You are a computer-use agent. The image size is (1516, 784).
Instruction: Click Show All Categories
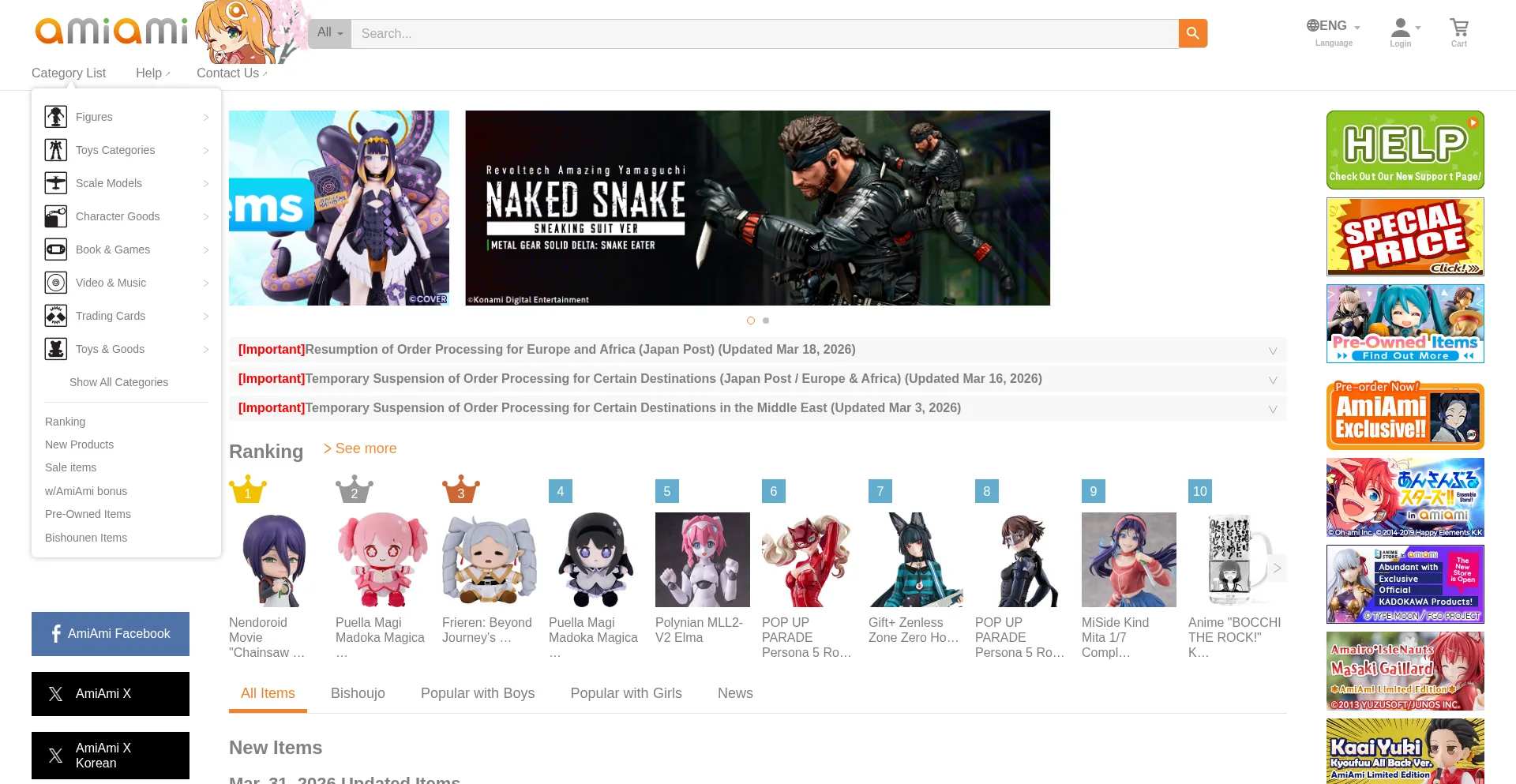(118, 382)
